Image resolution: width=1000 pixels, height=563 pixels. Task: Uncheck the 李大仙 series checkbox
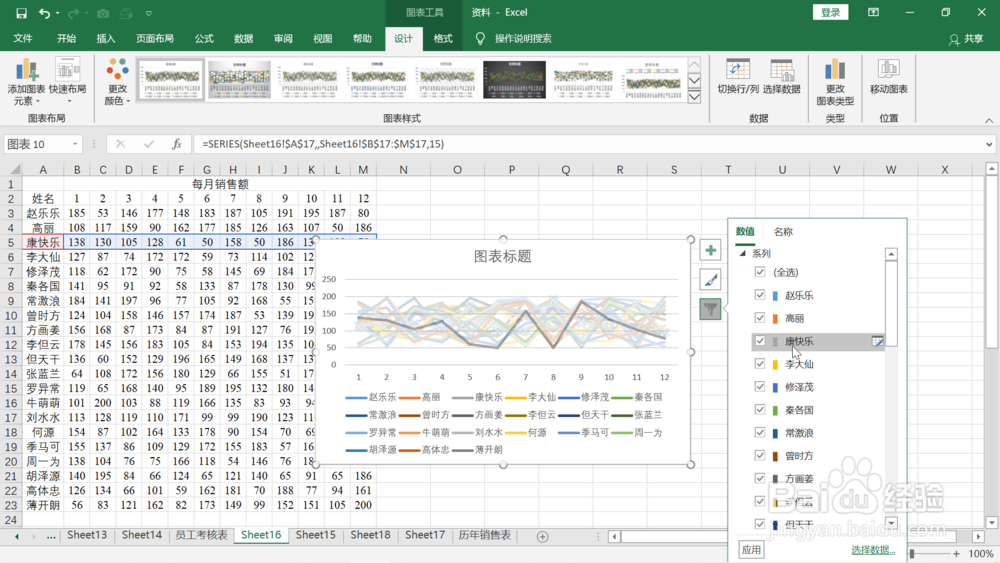point(760,363)
